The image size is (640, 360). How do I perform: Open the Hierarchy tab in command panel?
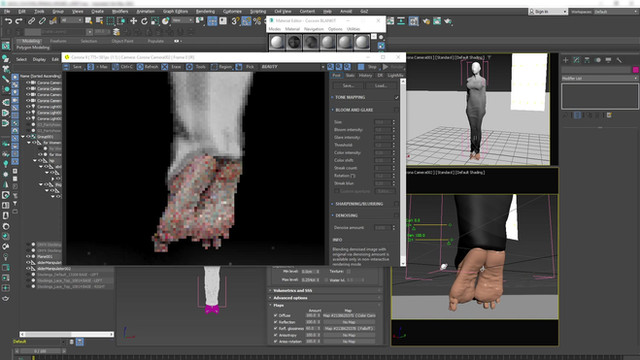coord(587,60)
